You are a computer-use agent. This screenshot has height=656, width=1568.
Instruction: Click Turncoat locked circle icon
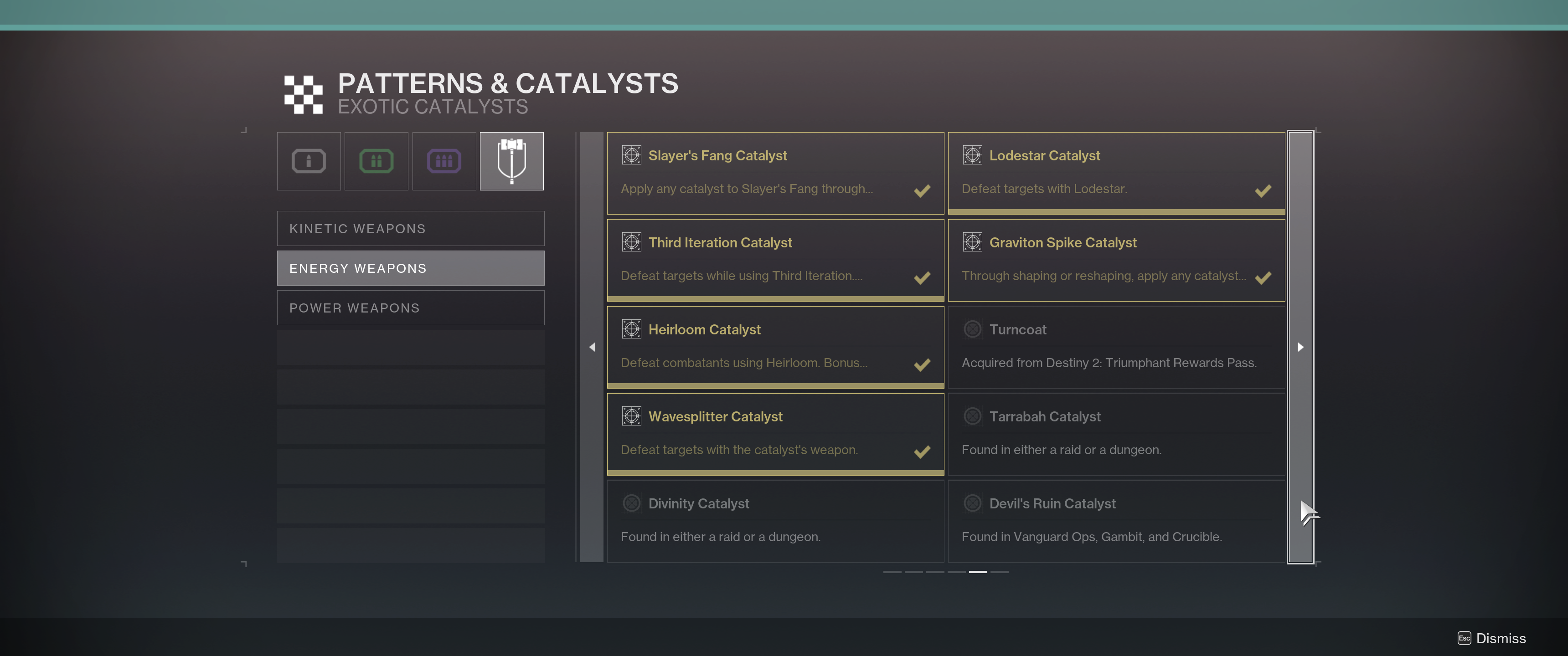(x=972, y=329)
